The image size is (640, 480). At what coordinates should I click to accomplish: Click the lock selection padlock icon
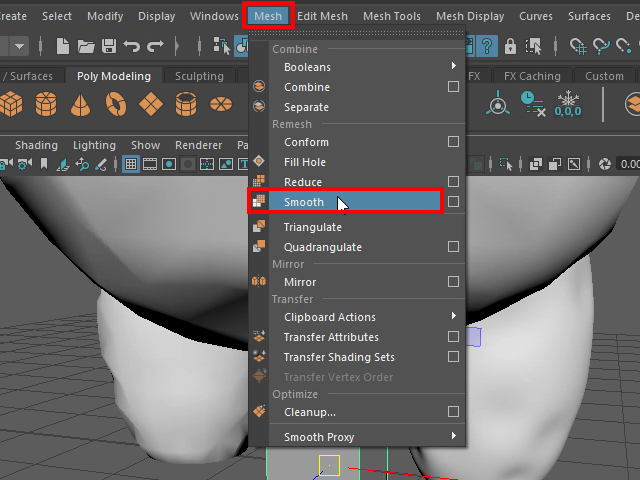510,46
